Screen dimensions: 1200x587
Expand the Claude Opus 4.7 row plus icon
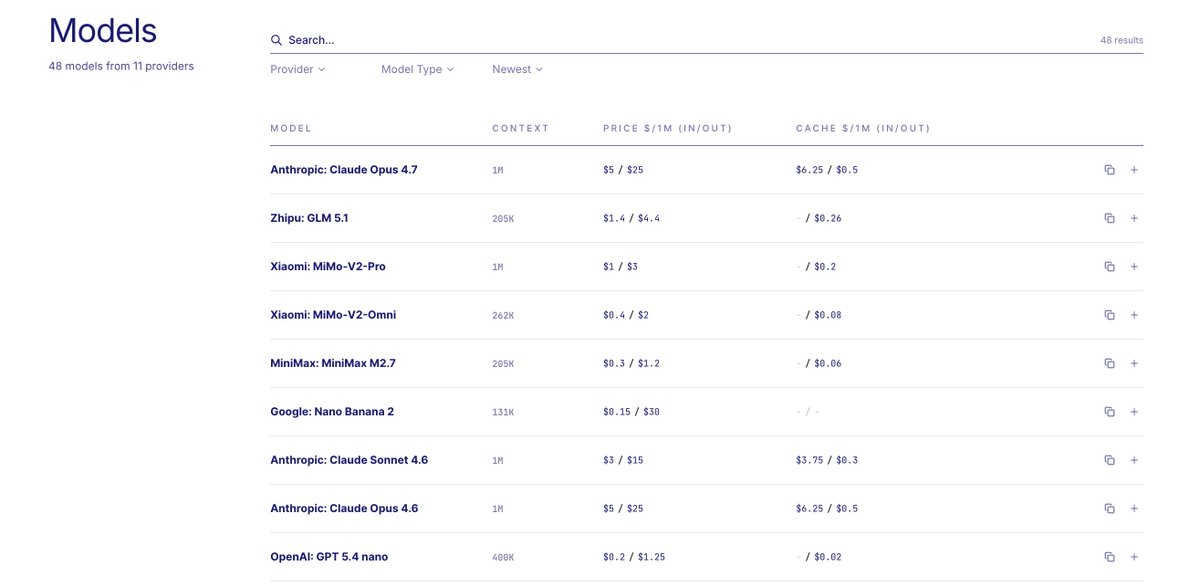coord(1134,170)
